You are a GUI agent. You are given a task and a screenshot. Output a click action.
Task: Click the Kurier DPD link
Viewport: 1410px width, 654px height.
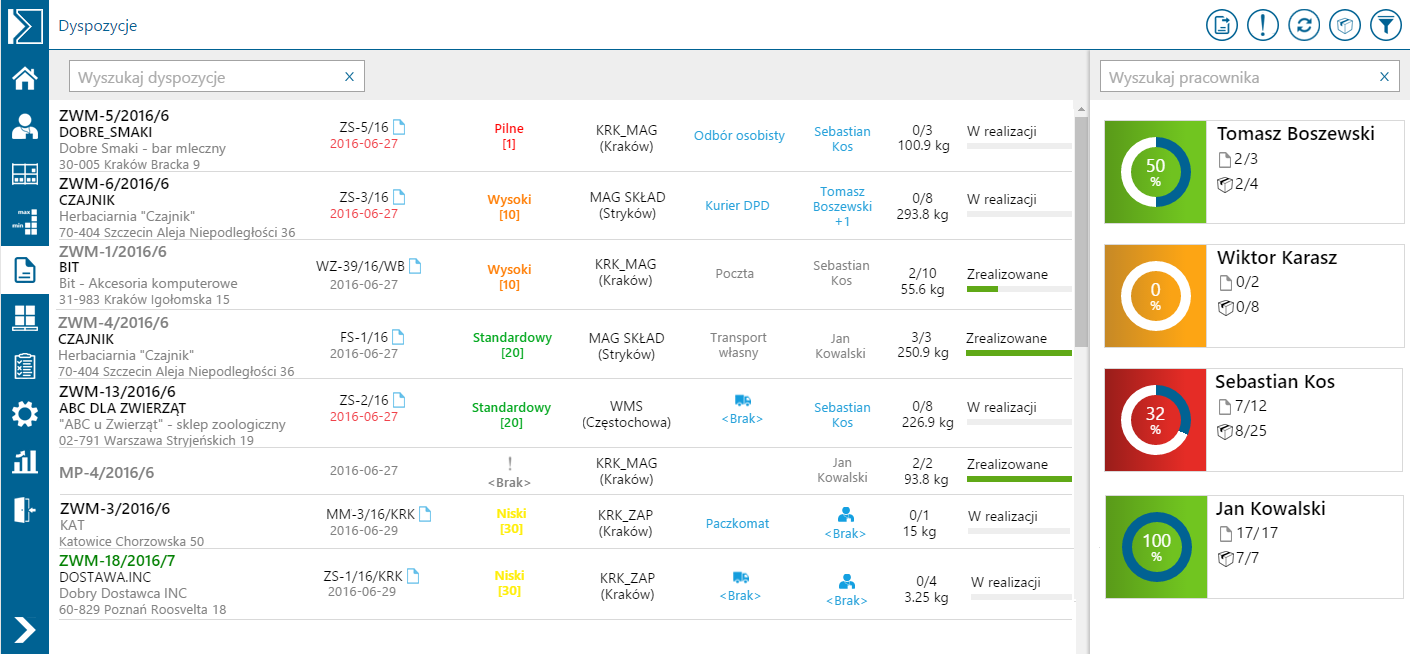point(737,206)
